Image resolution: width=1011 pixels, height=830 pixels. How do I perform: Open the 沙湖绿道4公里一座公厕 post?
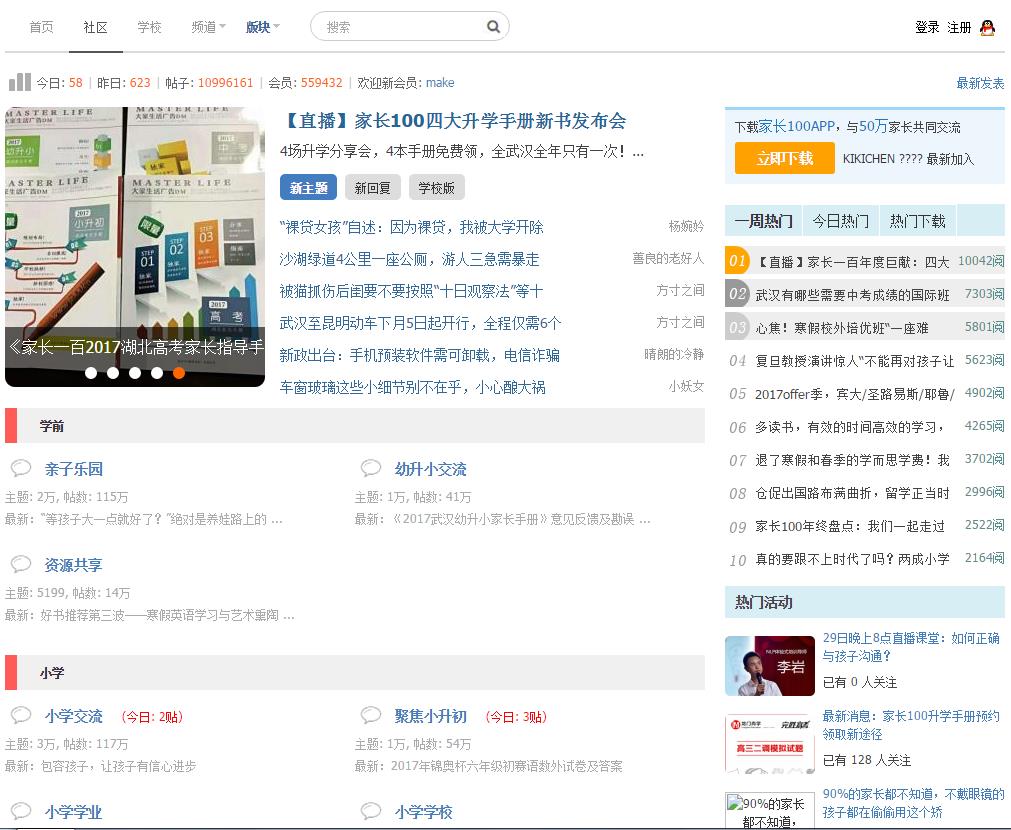(409, 259)
